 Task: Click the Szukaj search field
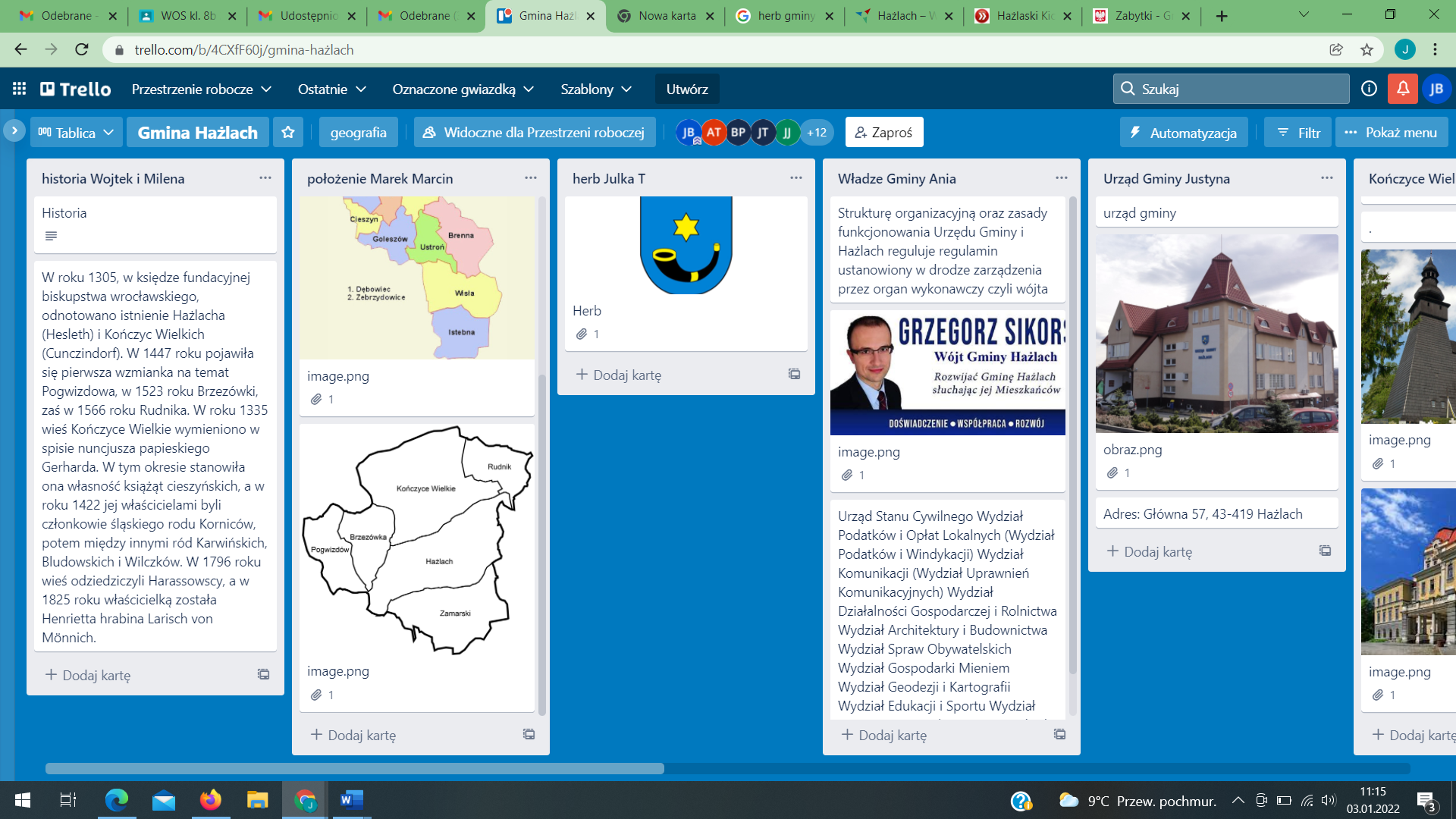pyautogui.click(x=1231, y=89)
